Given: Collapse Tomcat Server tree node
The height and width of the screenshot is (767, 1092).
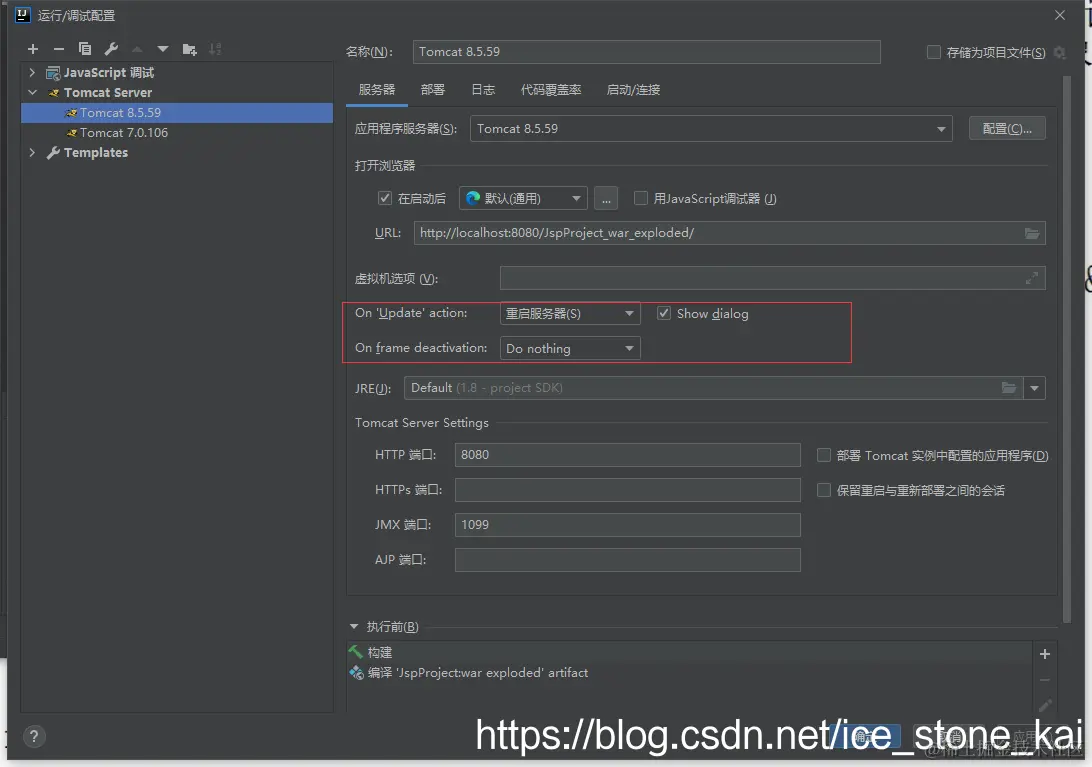Looking at the screenshot, I should point(32,93).
